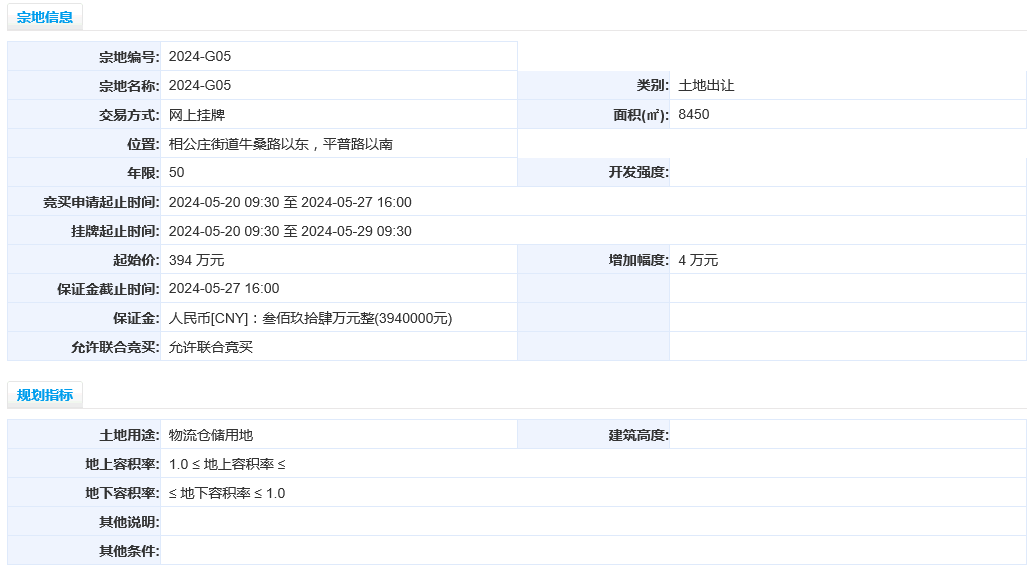Select the 年限 value 50
This screenshot has width=1030, height=570.
(177, 173)
